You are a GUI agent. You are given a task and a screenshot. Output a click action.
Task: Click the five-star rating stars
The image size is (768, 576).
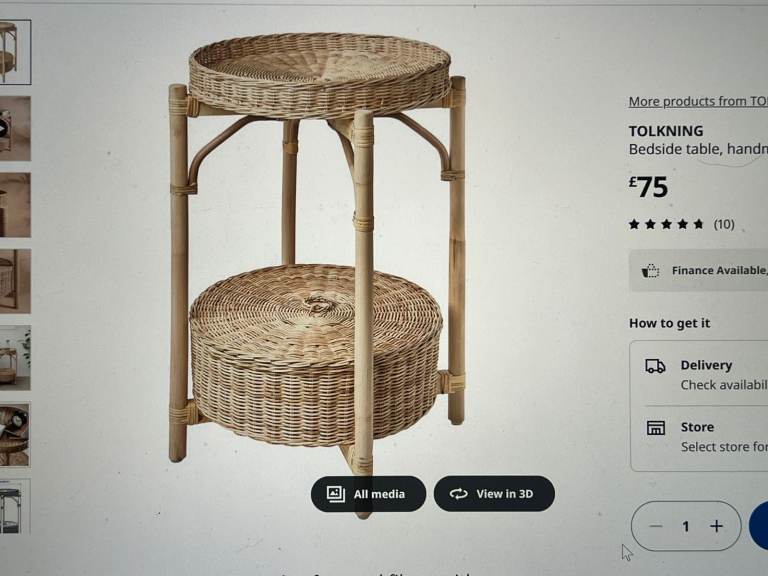click(666, 224)
